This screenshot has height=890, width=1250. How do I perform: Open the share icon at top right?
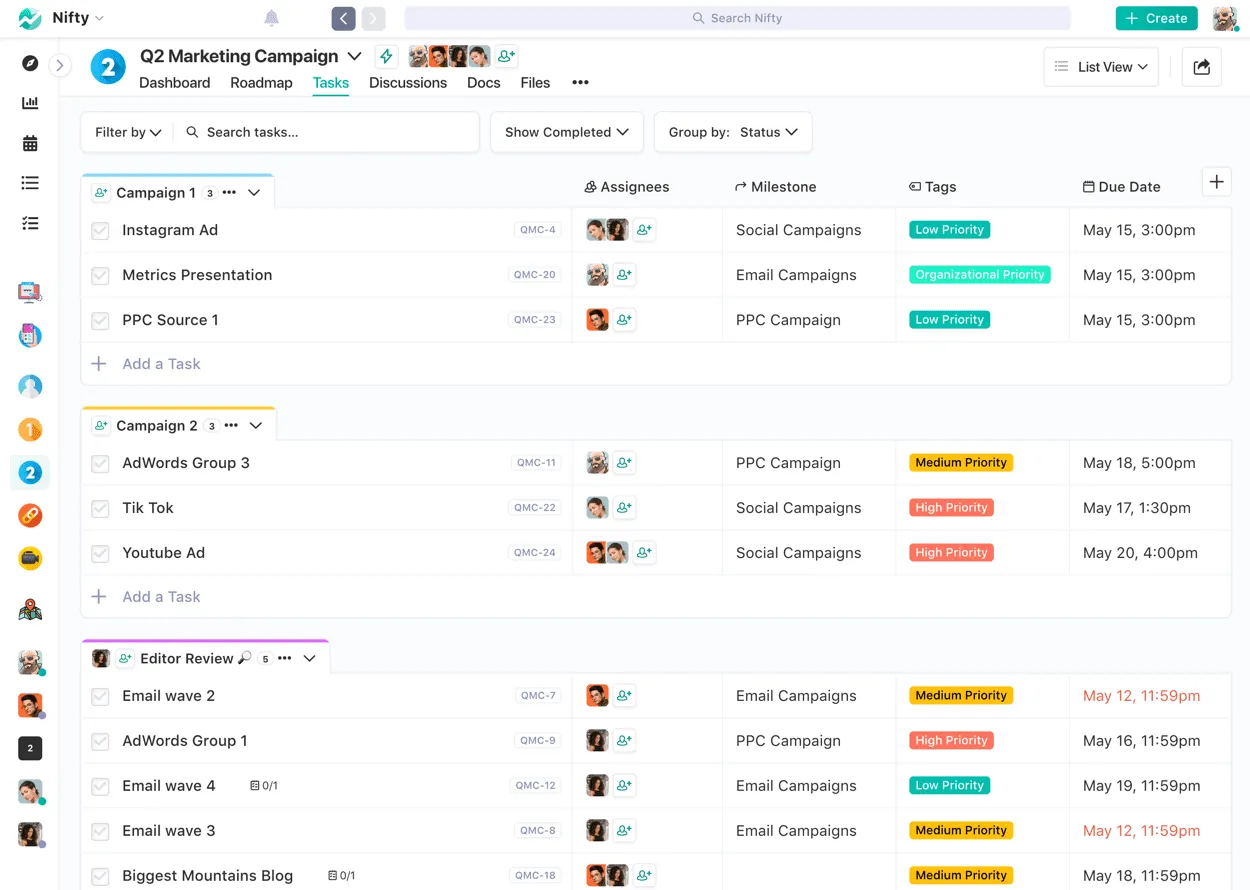[1201, 66]
